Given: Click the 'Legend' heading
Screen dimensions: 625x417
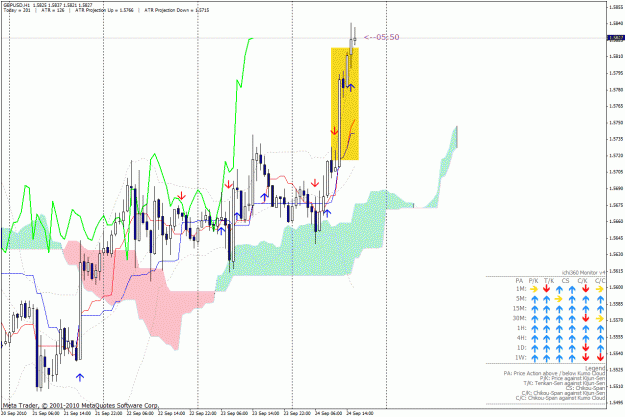Looking at the screenshot, I should [595, 368].
